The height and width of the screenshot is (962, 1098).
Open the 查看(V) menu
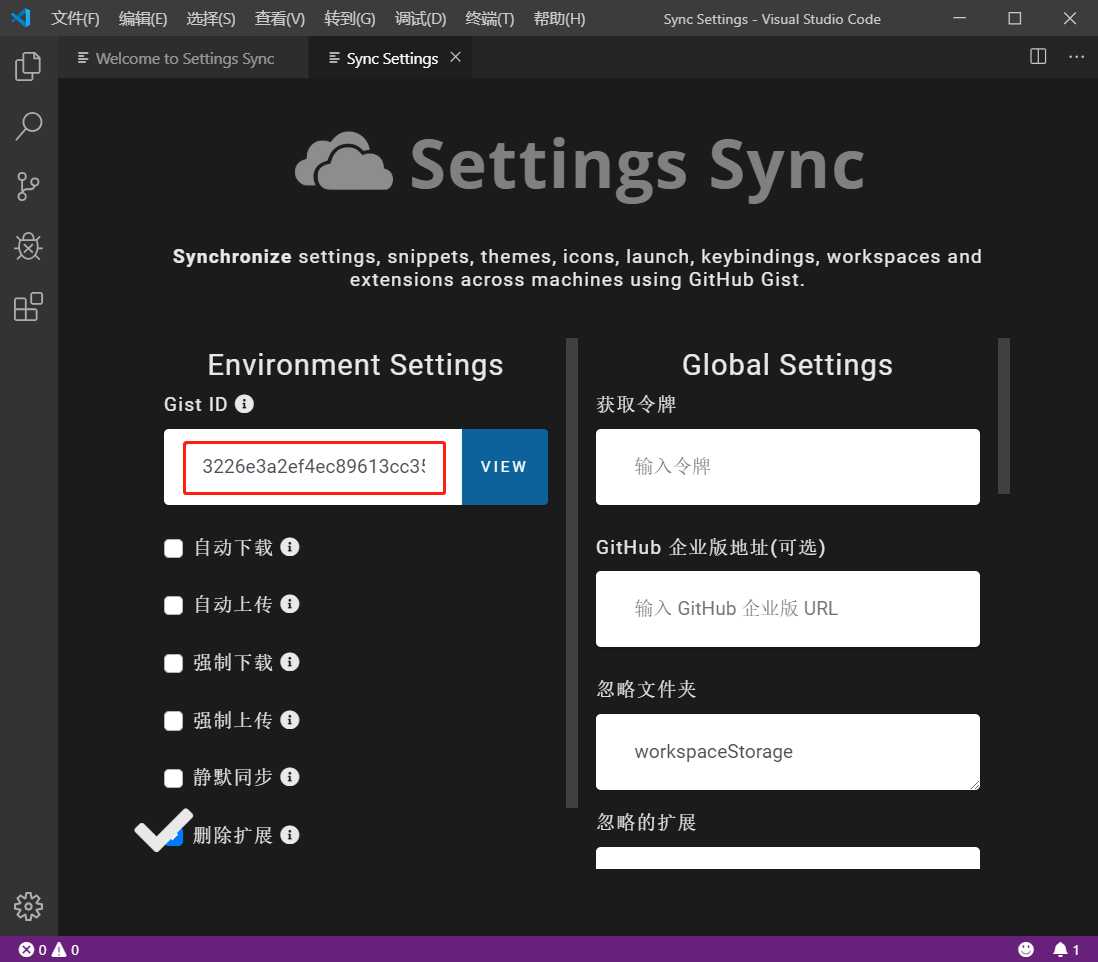pos(279,18)
